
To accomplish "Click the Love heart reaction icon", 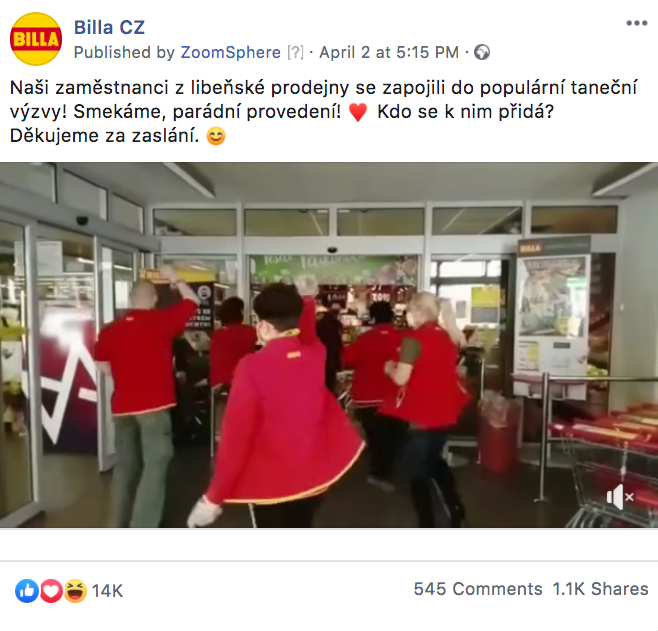I will (51, 591).
